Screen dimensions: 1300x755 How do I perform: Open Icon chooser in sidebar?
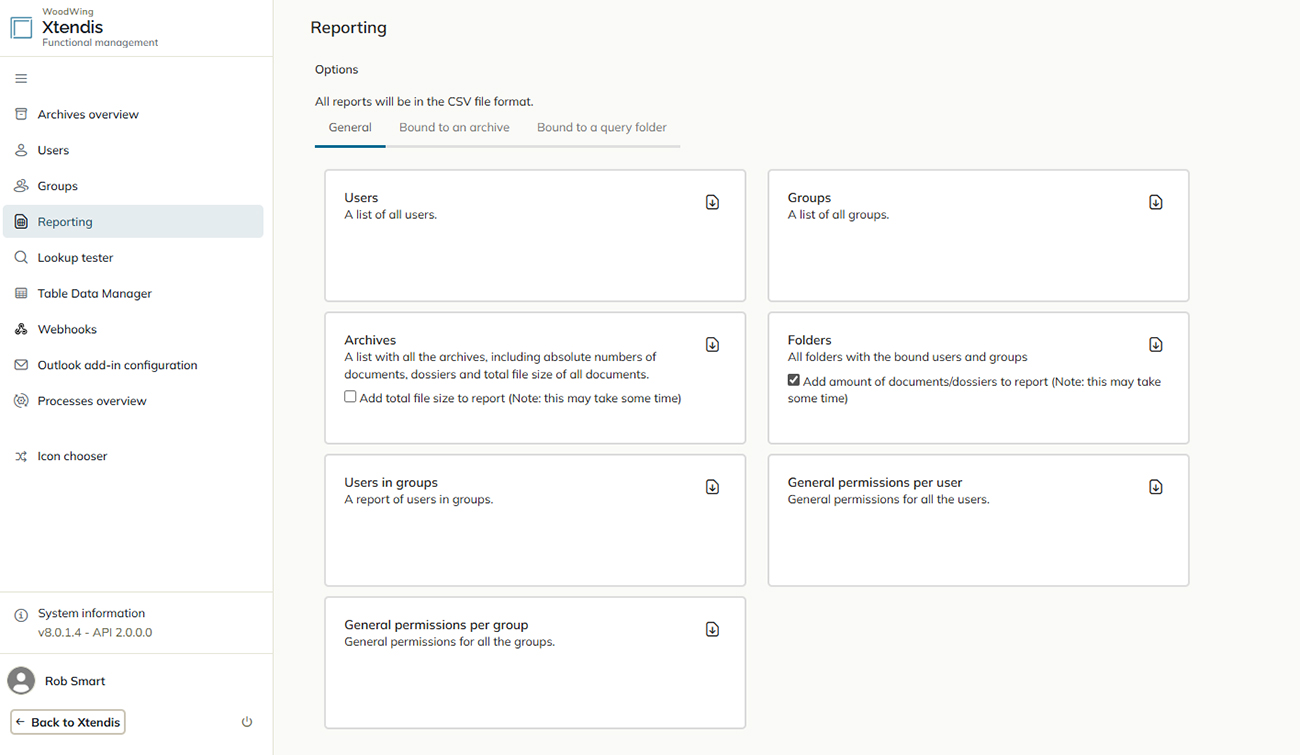(133, 456)
